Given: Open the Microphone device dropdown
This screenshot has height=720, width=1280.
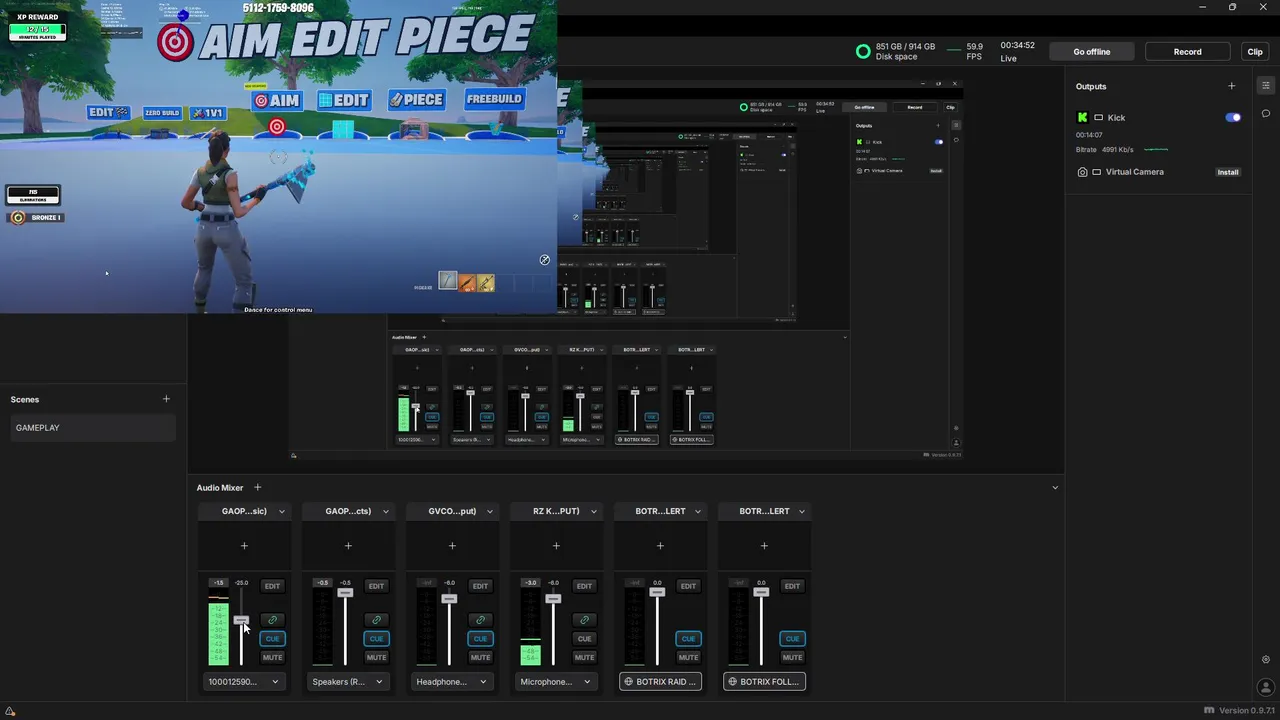Looking at the screenshot, I should [556, 682].
